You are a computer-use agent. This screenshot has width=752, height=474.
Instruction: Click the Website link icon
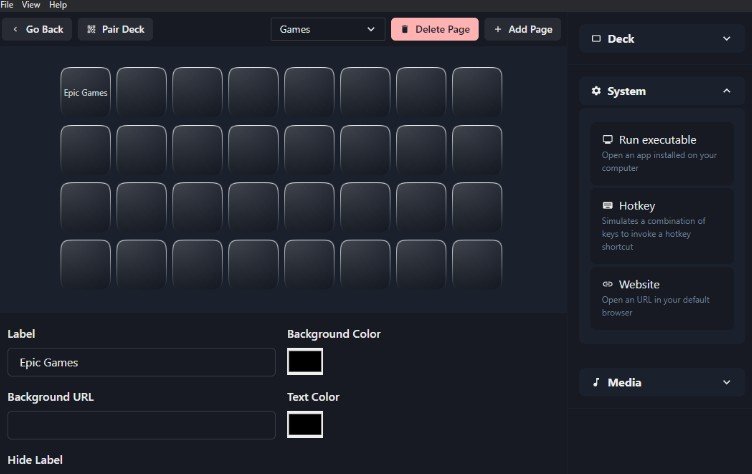608,284
